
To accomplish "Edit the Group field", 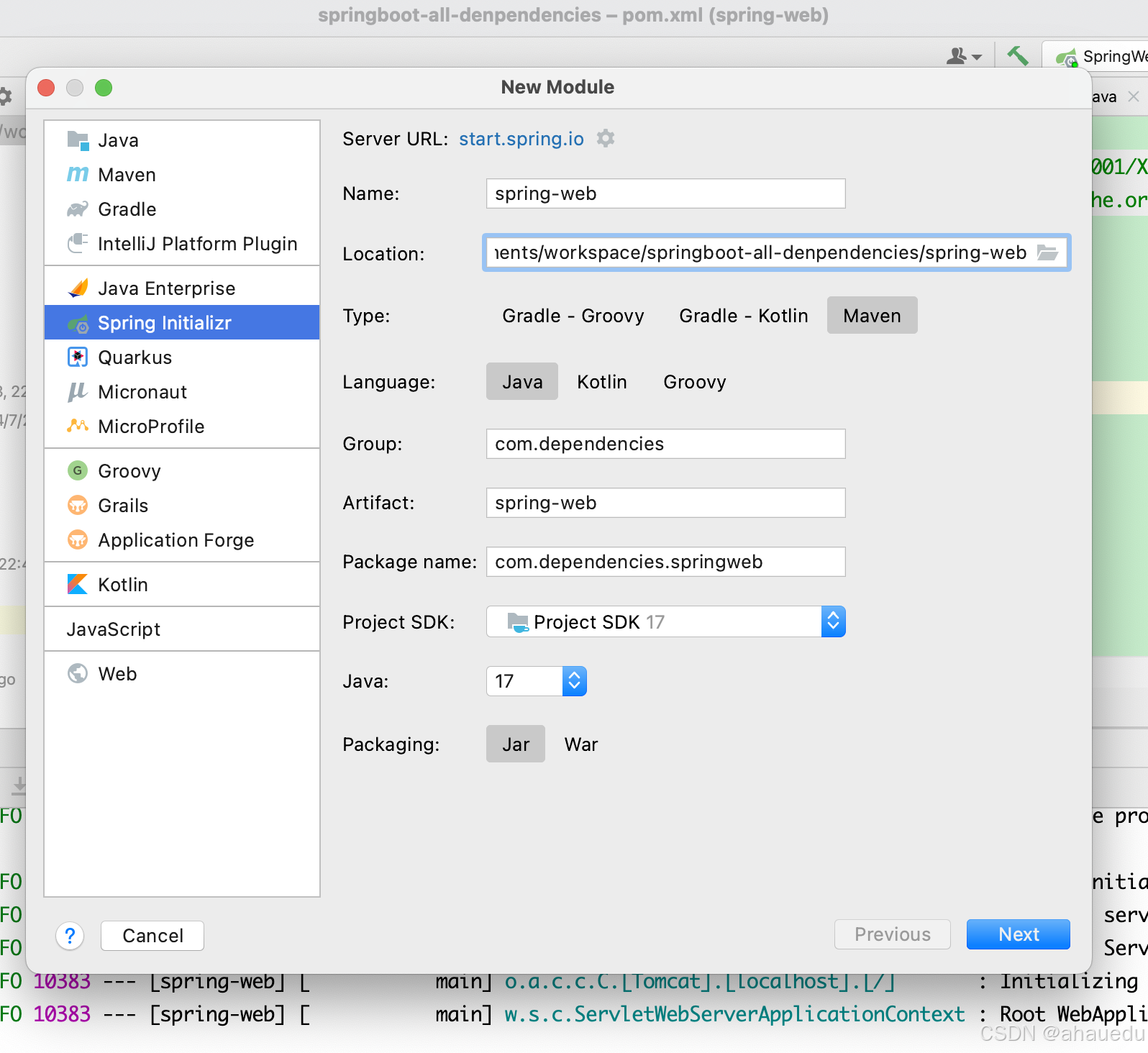I will pyautogui.click(x=666, y=444).
